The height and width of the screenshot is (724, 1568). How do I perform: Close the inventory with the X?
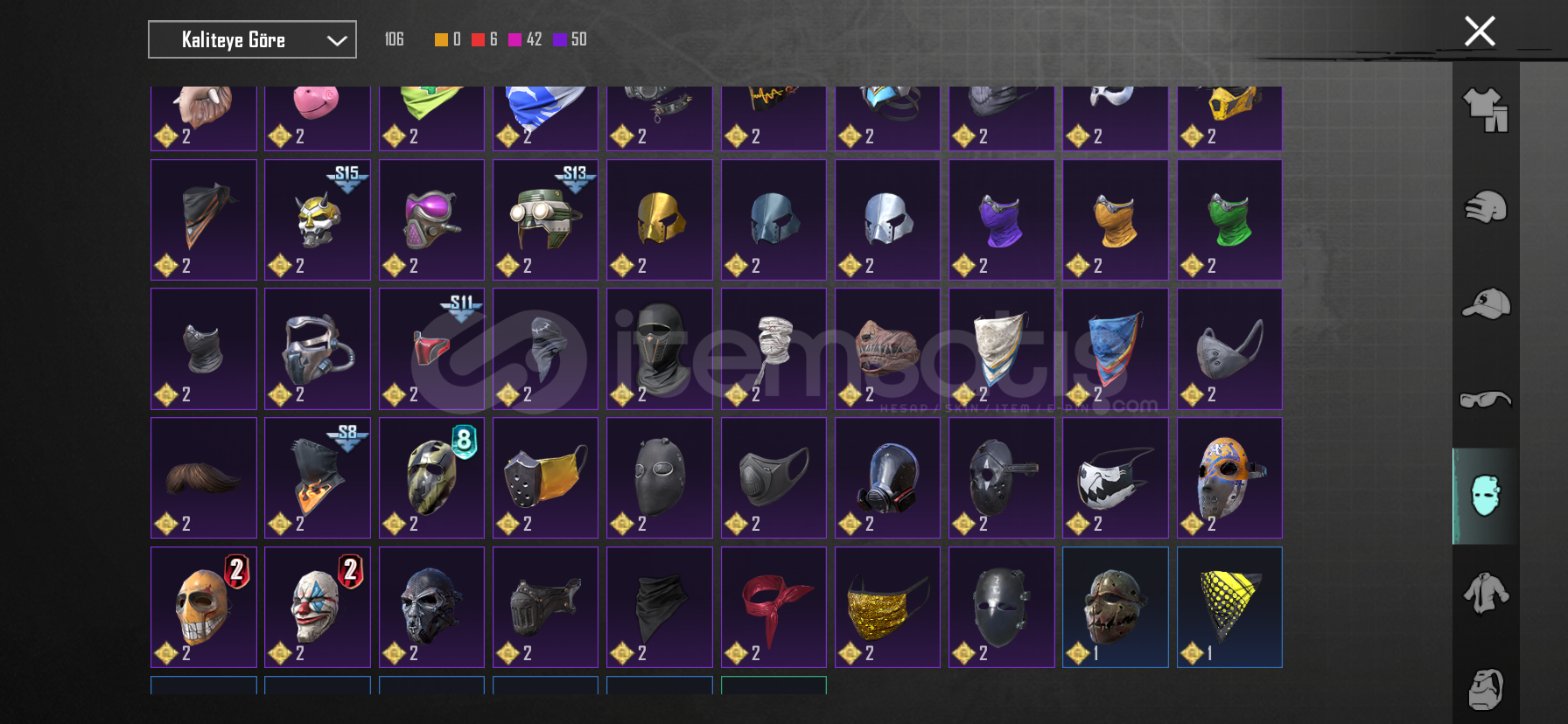pyautogui.click(x=1480, y=31)
